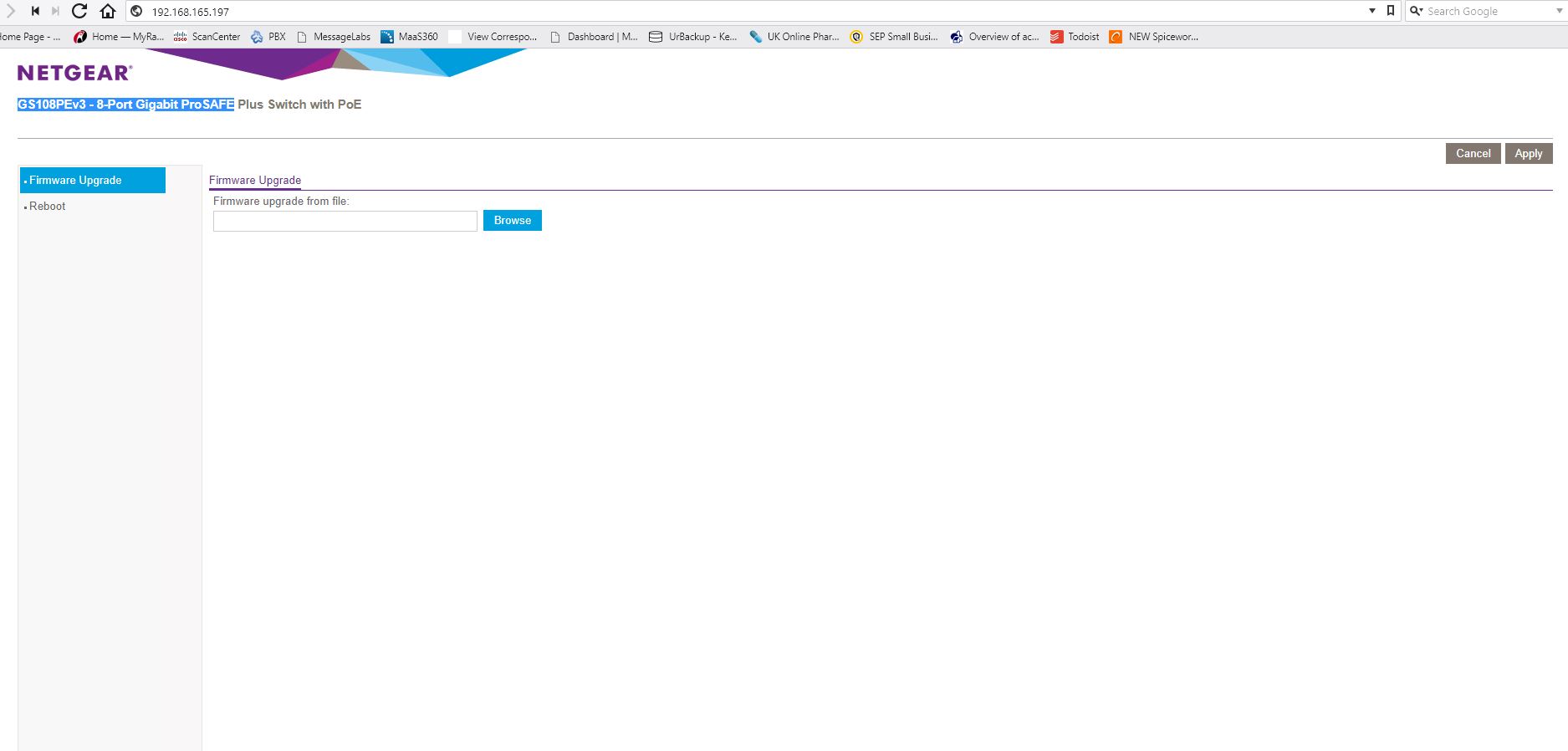
Task: Click the Browse button
Action: [x=513, y=221]
